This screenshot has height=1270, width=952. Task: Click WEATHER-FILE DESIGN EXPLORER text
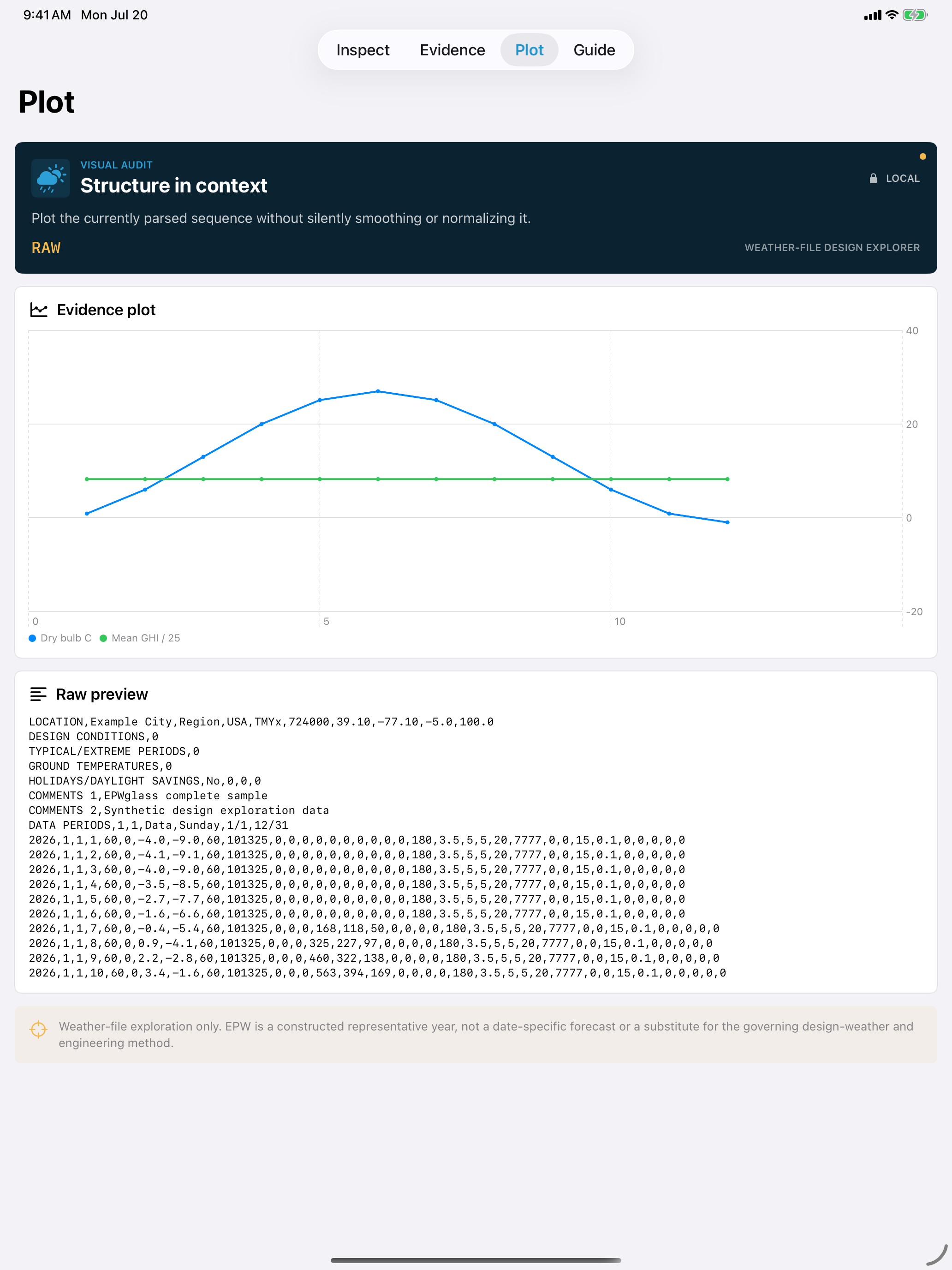(x=832, y=247)
